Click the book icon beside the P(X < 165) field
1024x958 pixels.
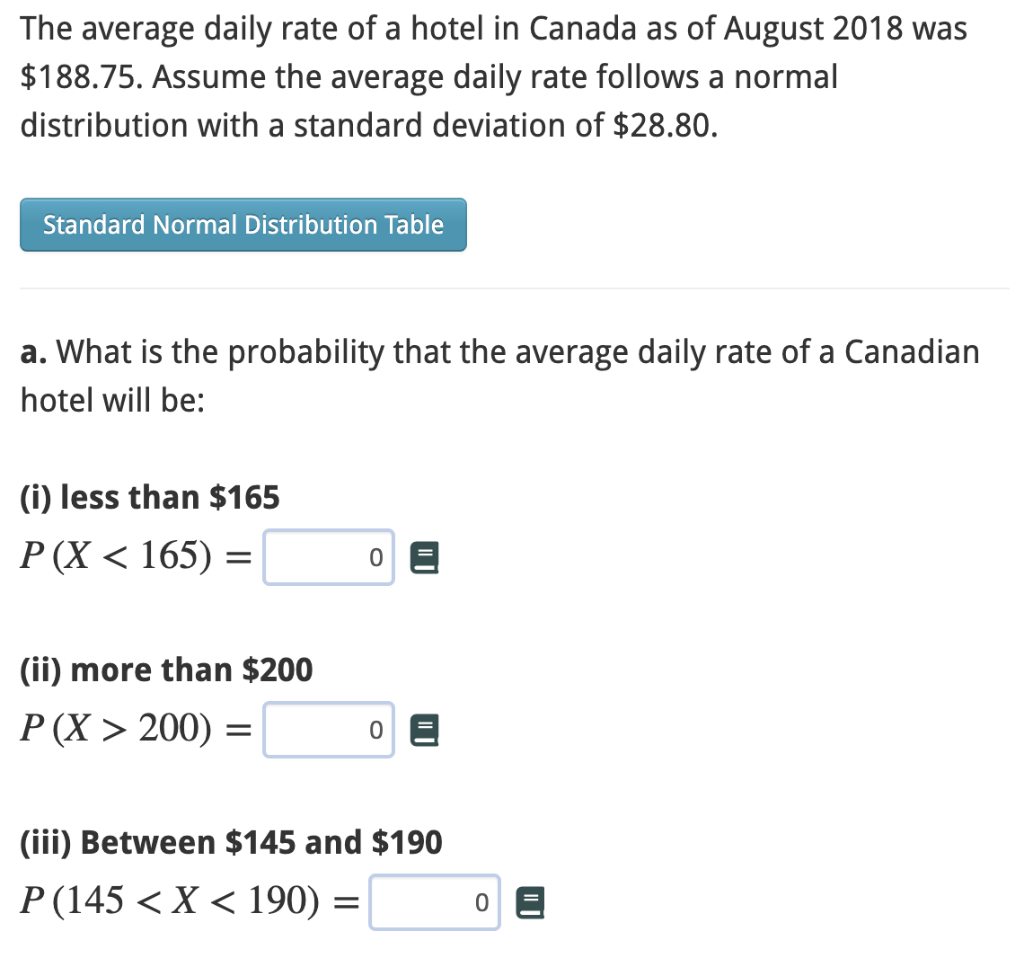click(423, 557)
